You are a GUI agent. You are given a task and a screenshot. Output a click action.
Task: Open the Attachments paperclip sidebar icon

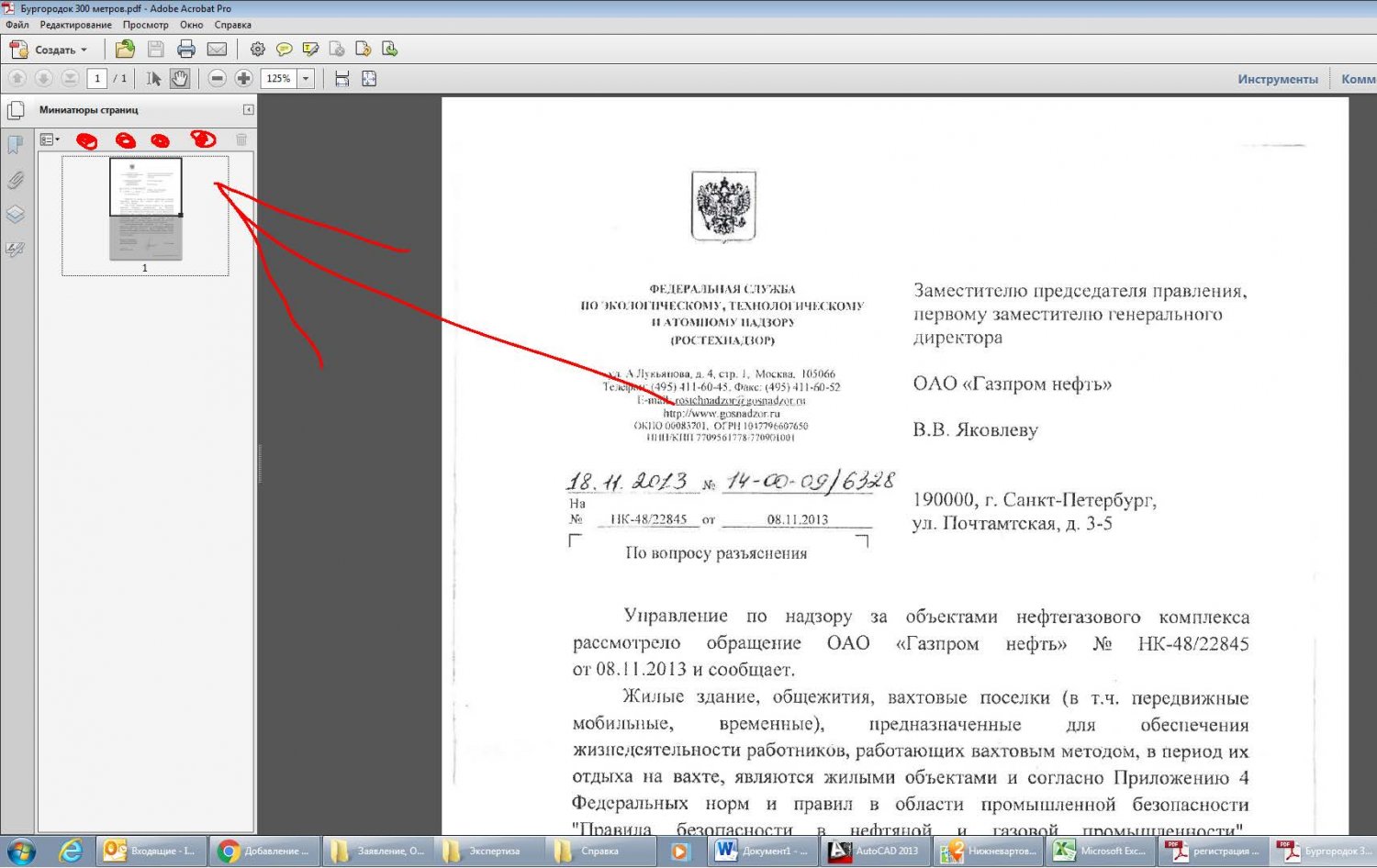(x=16, y=180)
